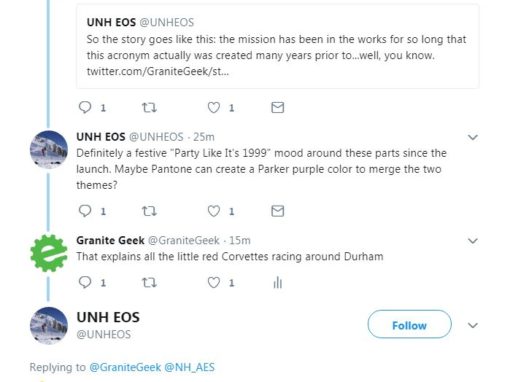The height and width of the screenshot is (382, 510).
Task: Retweet the Party Like It's 1999 tweet
Action: [x=149, y=211]
